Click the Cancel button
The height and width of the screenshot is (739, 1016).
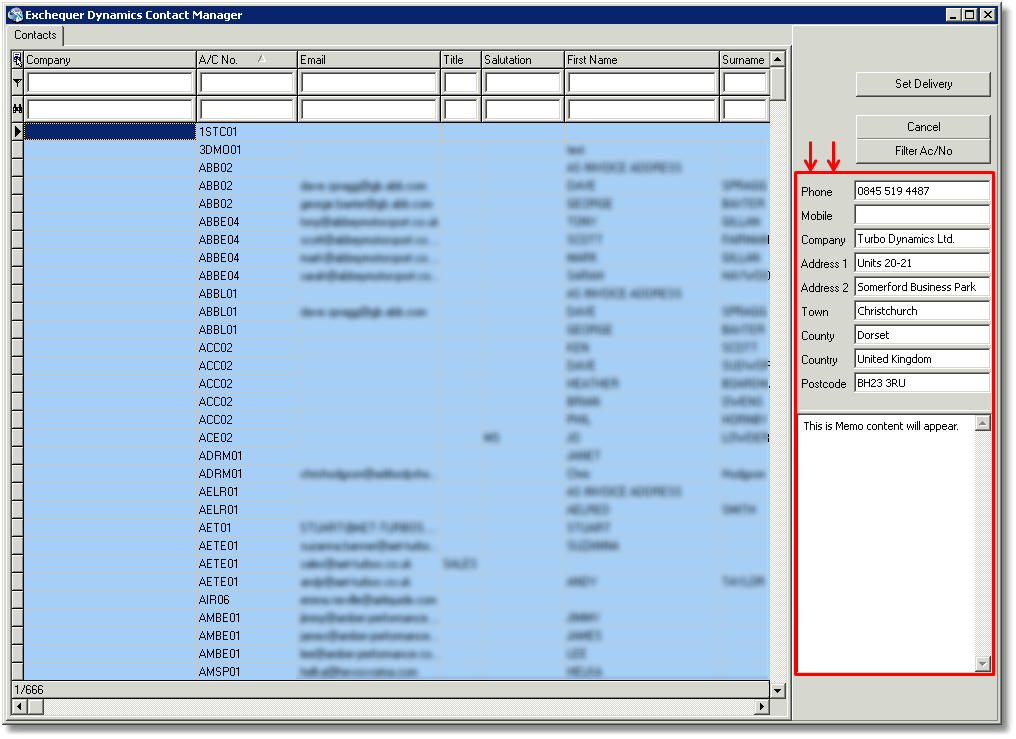tap(923, 127)
